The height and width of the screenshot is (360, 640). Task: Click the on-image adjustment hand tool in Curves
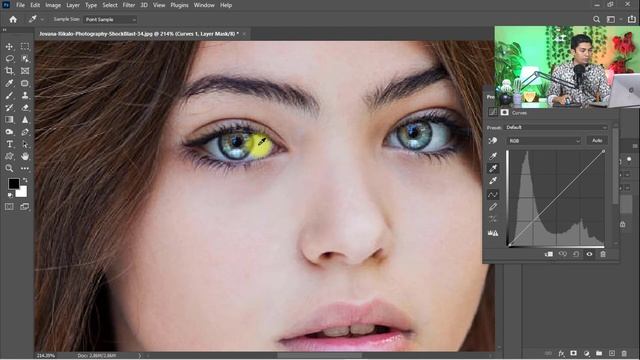click(493, 141)
